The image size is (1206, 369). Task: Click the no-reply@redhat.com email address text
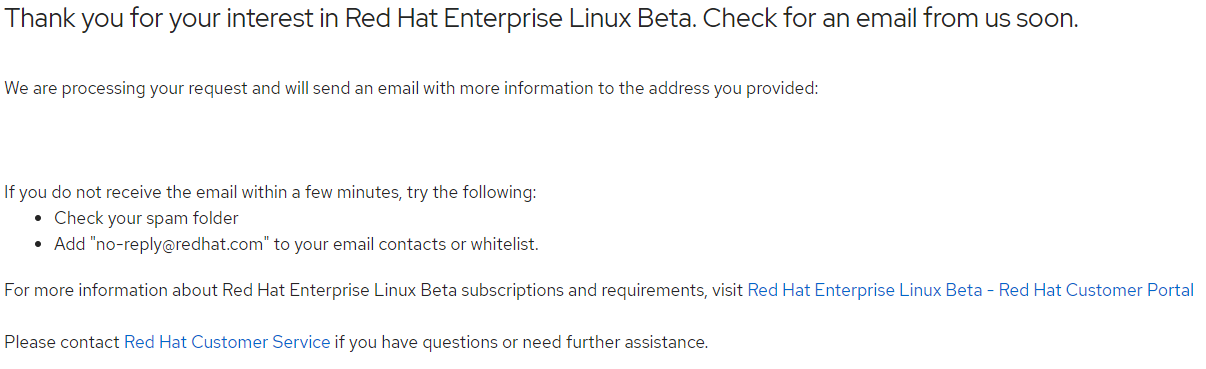[168, 244]
